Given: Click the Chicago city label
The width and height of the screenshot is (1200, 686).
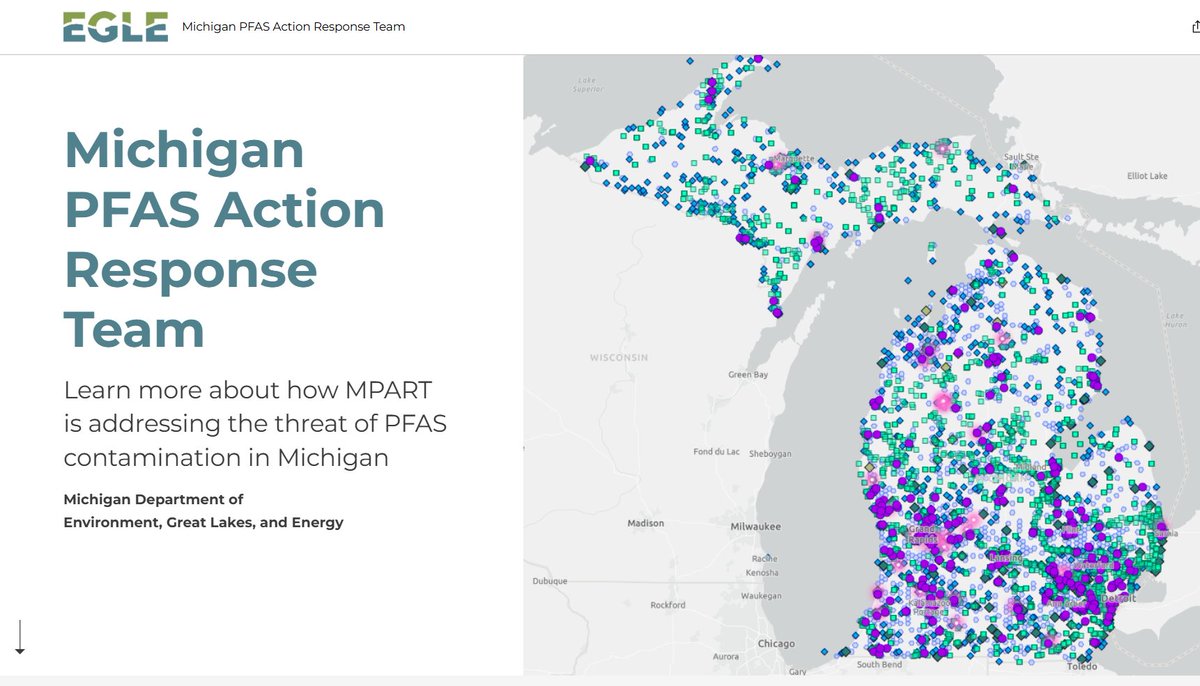Looking at the screenshot, I should pos(776,644).
